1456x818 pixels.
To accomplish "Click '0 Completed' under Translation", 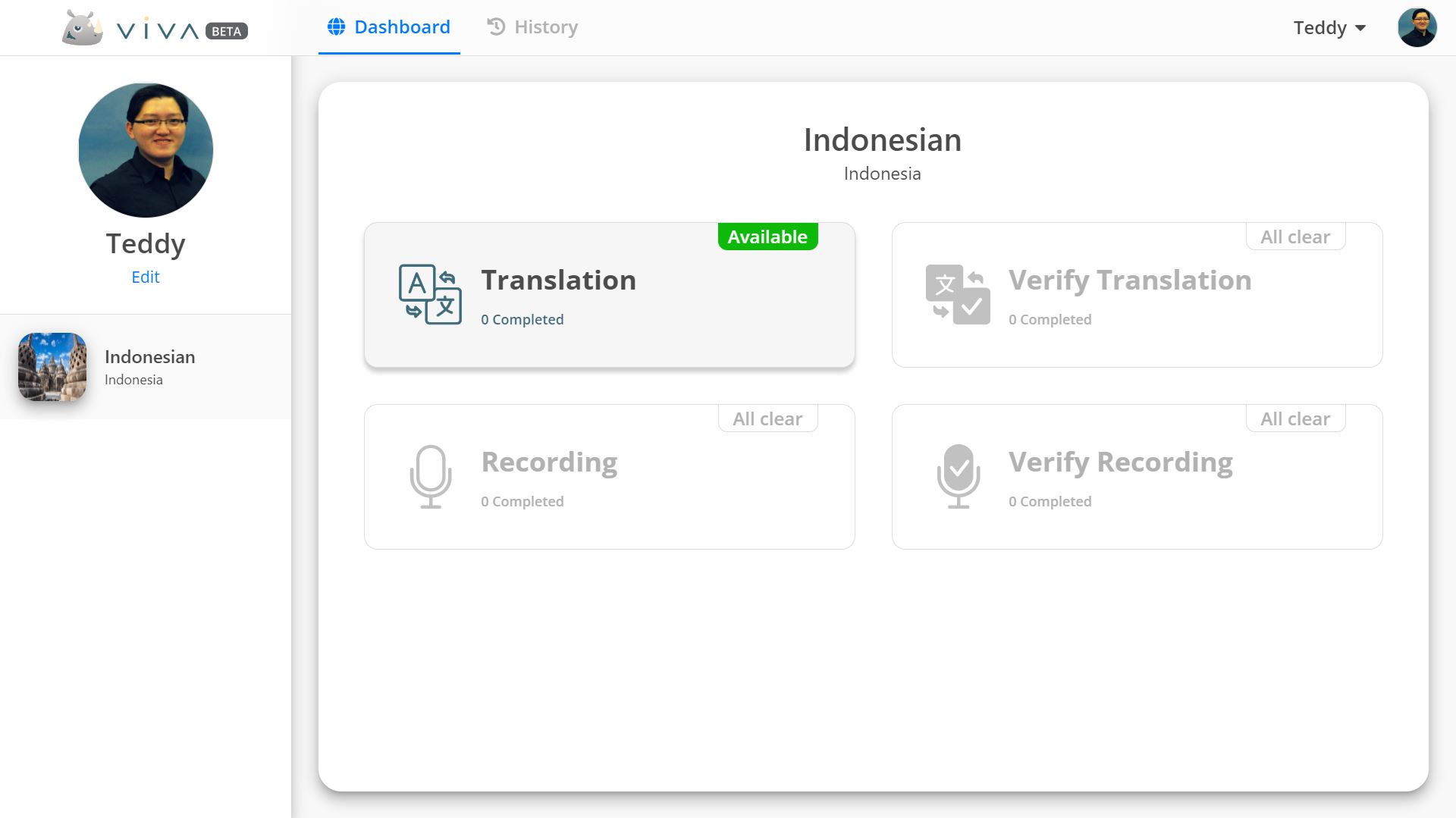I will tap(522, 319).
